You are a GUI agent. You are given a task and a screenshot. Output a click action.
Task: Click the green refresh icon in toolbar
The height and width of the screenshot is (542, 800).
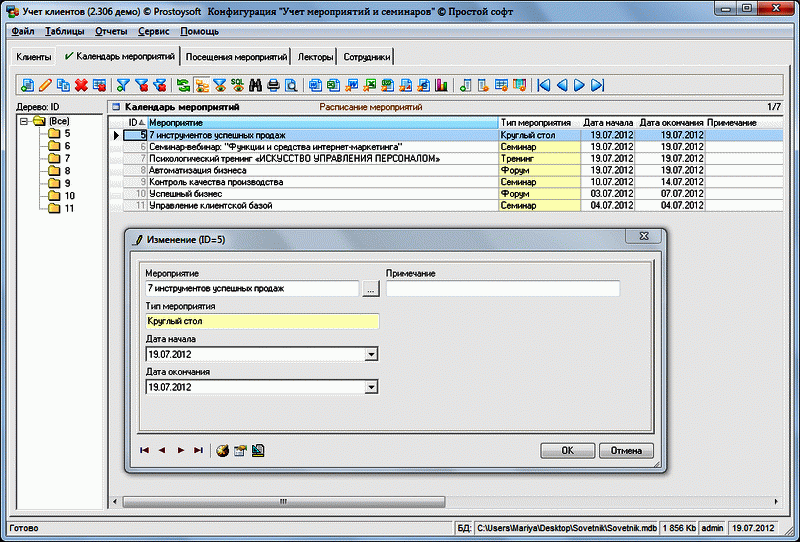click(x=183, y=85)
